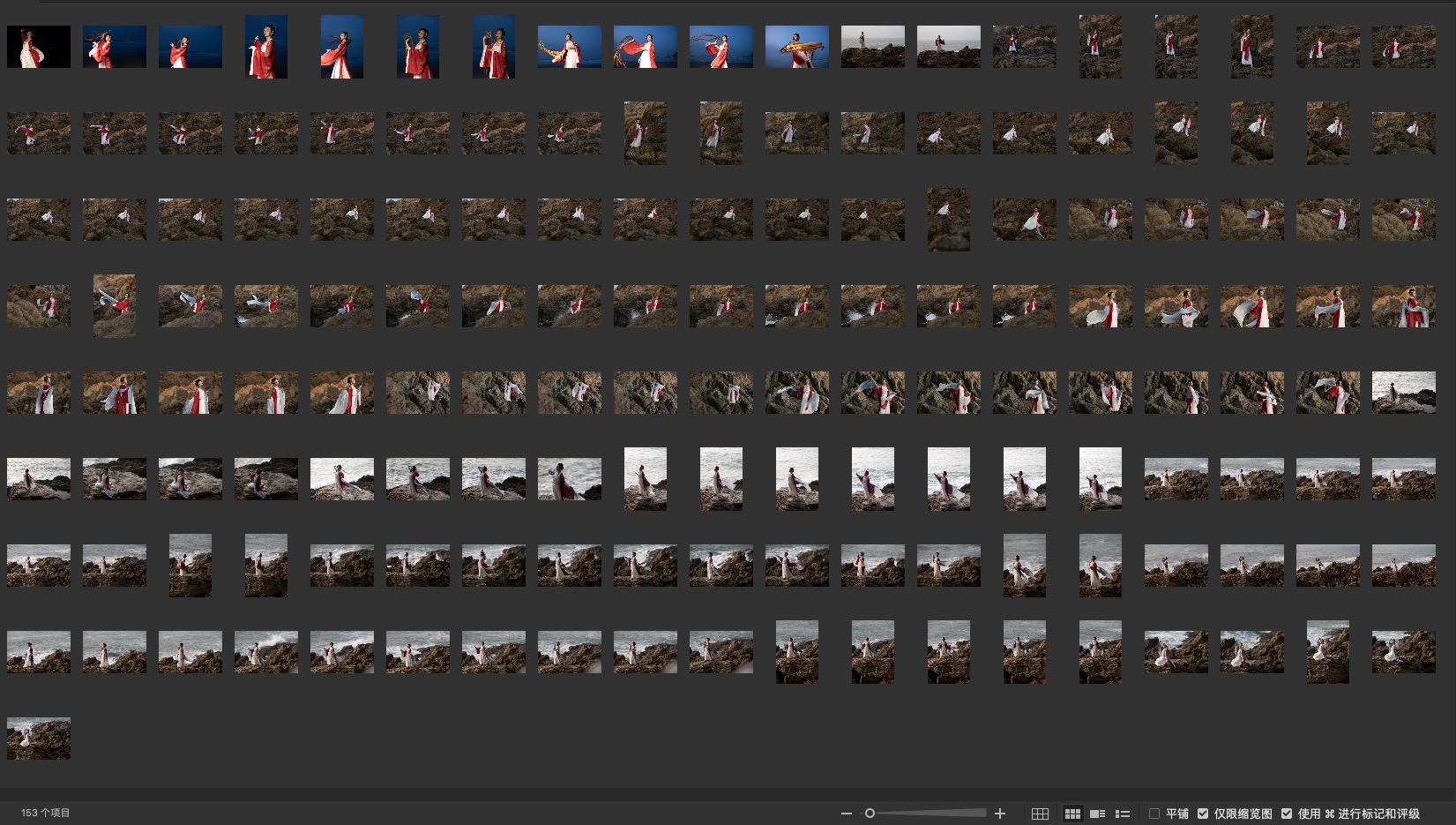
Task: Open the only portrait thumbnail in fourth row
Action: 115,306
